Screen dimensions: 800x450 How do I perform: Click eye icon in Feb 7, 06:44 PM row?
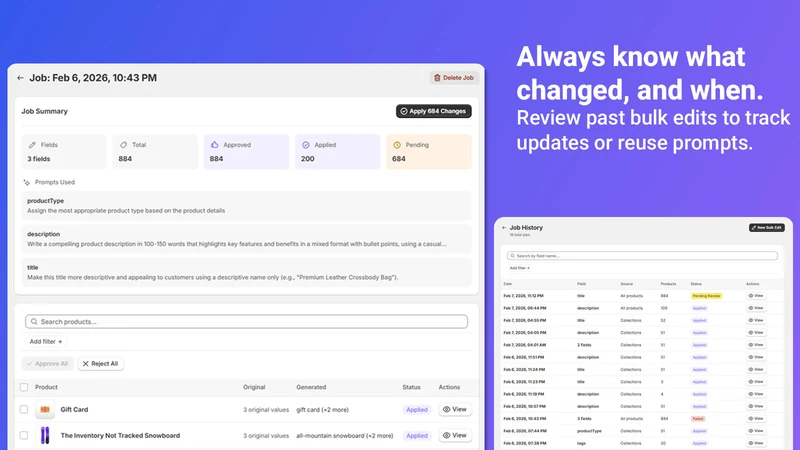pyautogui.click(x=751, y=308)
